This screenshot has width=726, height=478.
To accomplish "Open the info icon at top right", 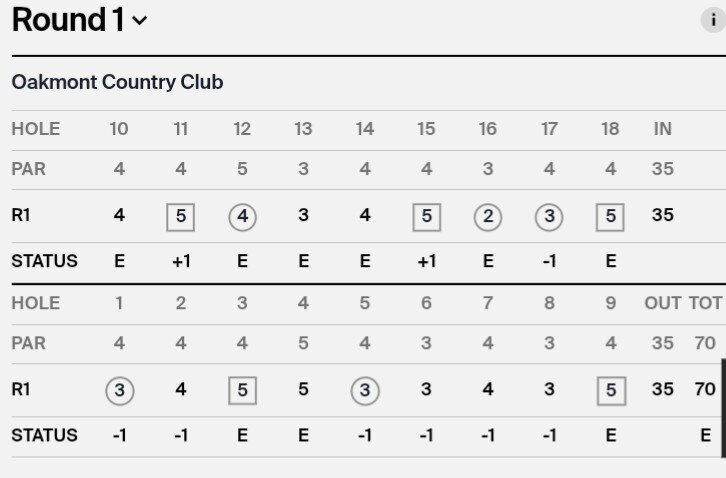I will tap(713, 20).
